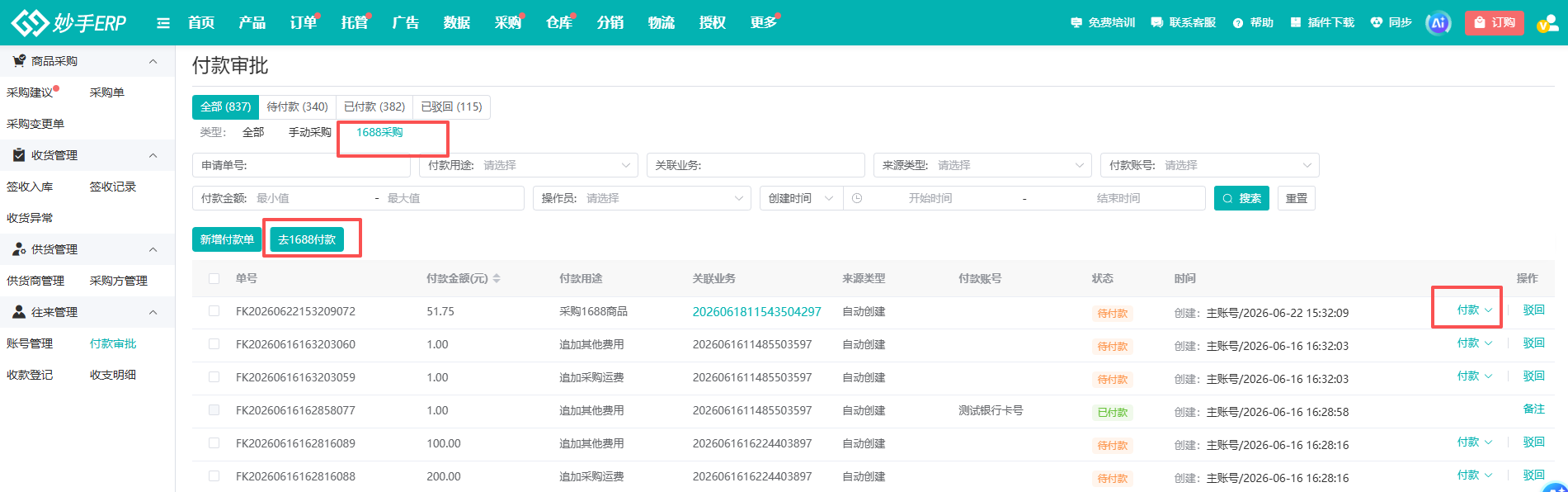
Task: Focus the 最小值 amount input
Action: click(x=309, y=198)
